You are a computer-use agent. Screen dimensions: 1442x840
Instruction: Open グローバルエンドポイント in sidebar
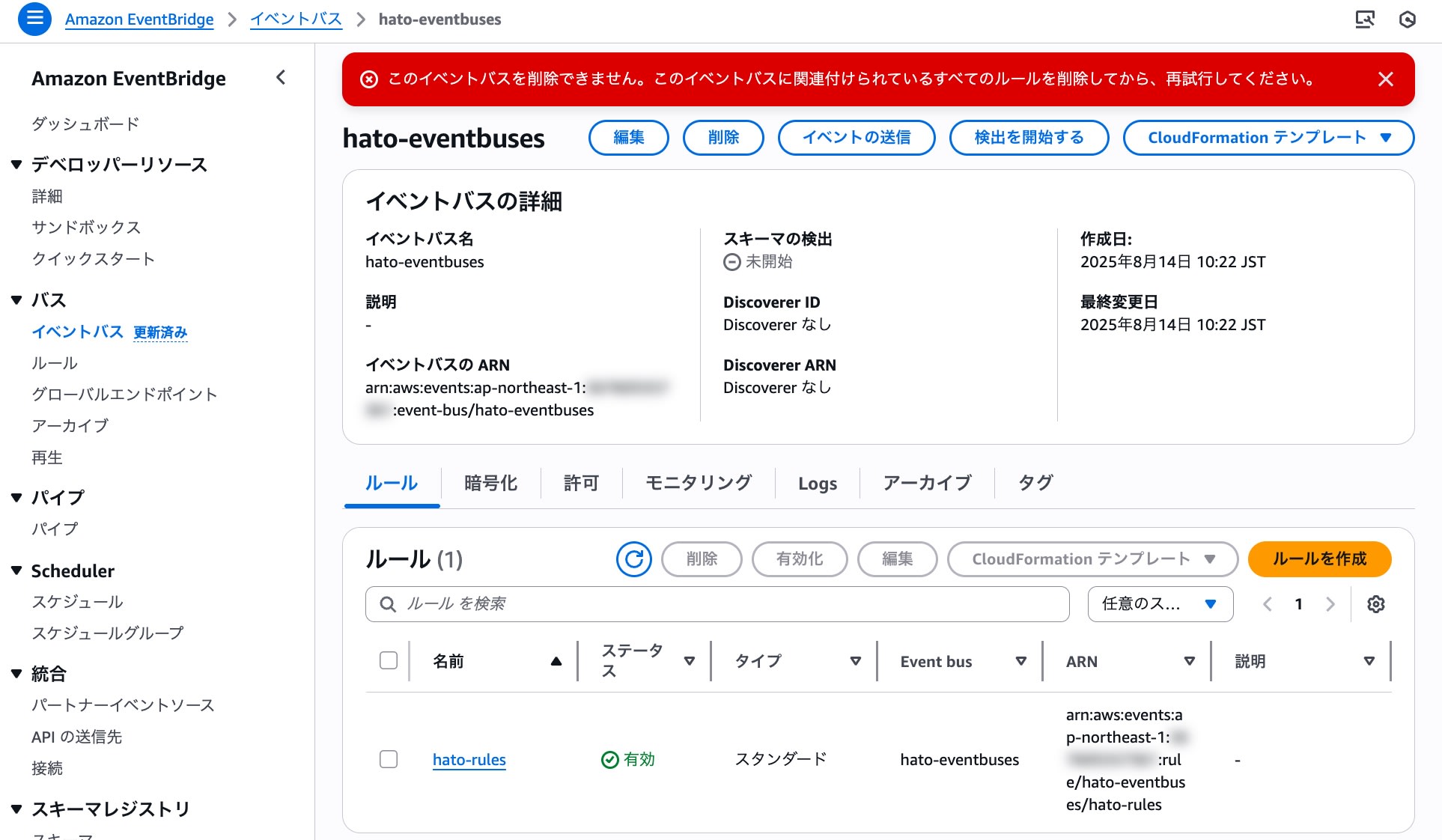(x=125, y=395)
